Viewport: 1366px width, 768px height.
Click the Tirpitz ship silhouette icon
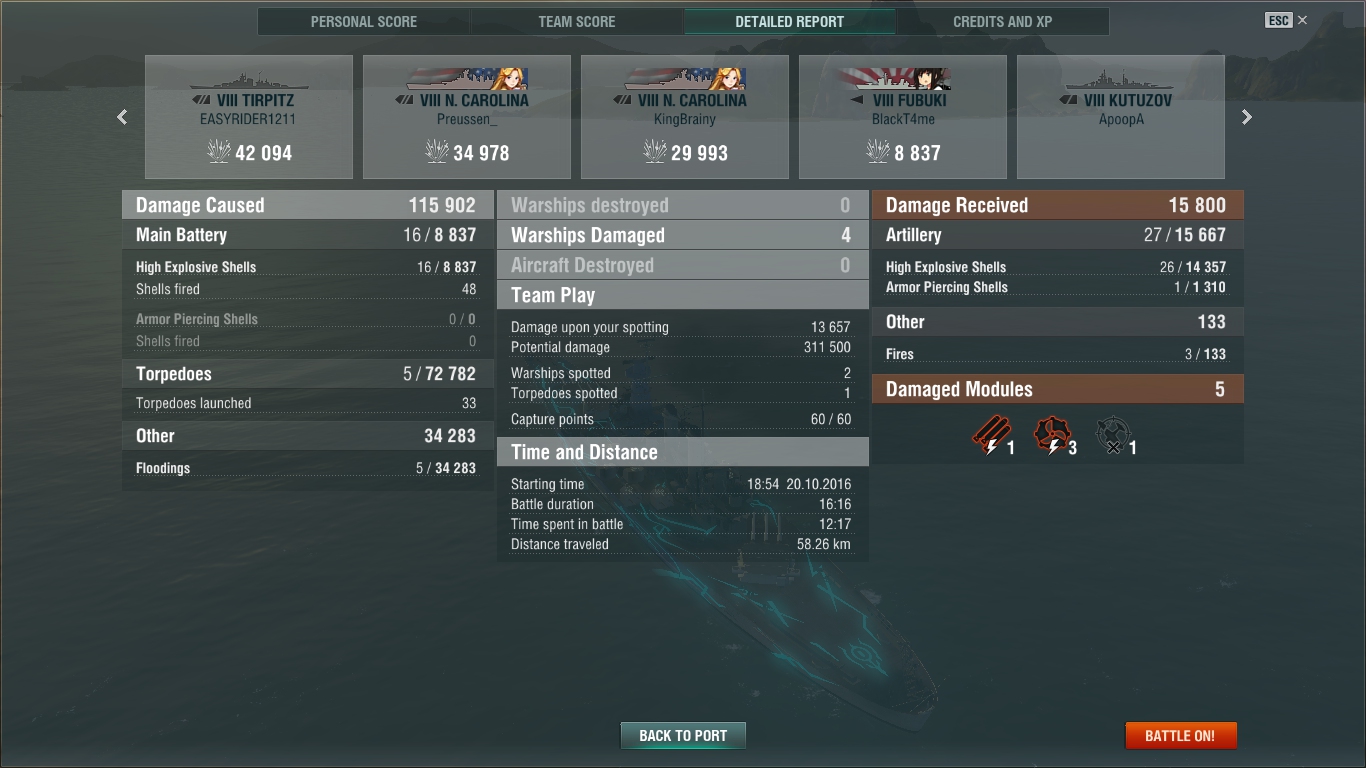click(248, 79)
